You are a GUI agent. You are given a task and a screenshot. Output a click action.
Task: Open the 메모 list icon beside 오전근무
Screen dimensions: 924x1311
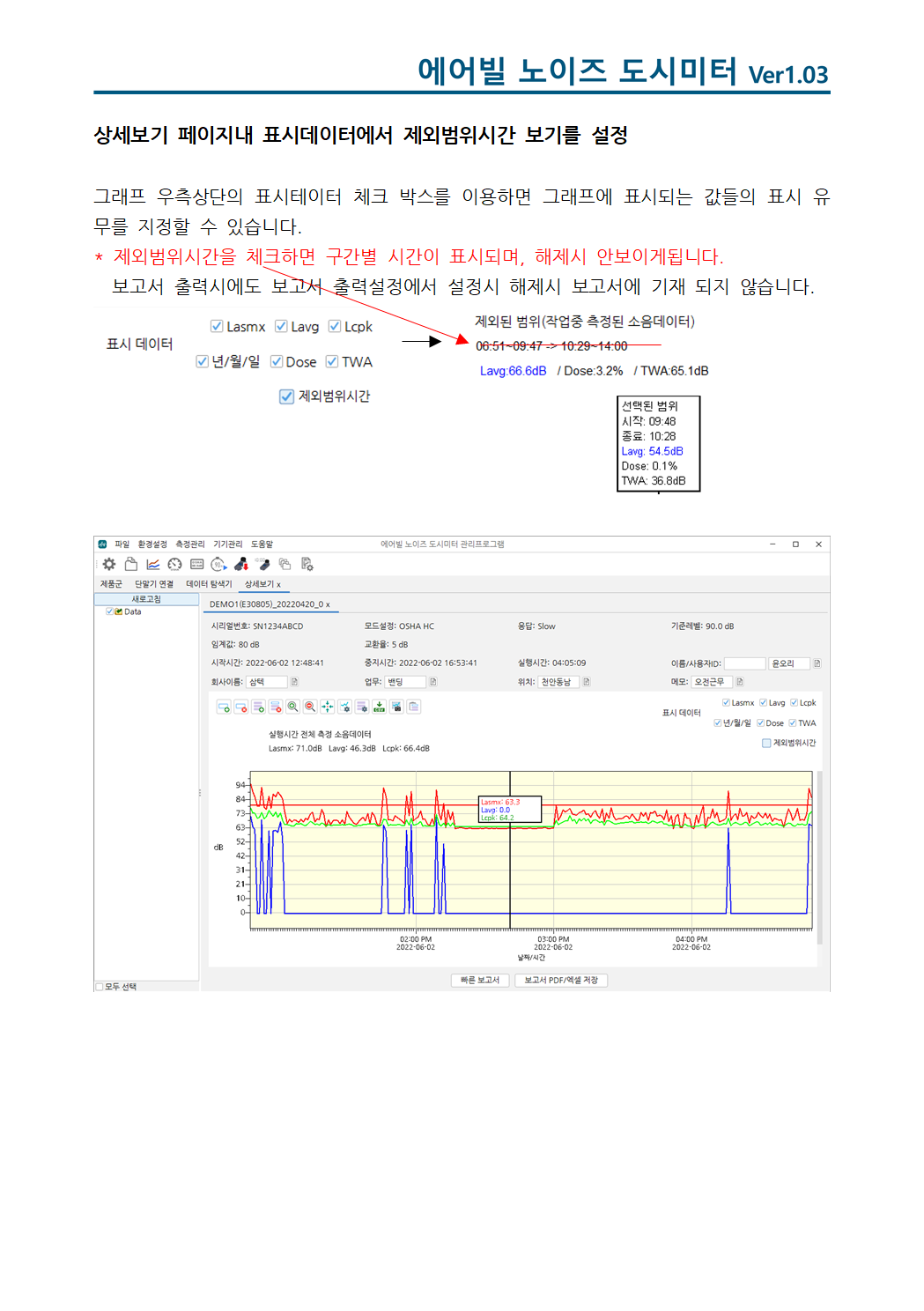pos(740,682)
